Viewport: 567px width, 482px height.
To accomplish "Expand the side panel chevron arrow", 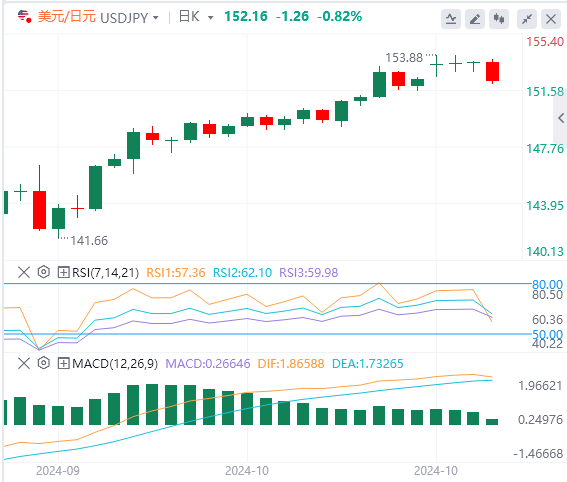I will click(x=560, y=118).
